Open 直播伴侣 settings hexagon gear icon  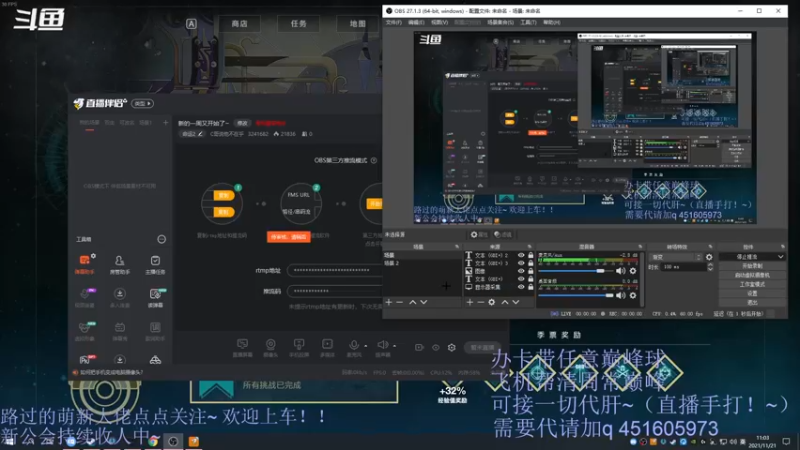click(452, 347)
